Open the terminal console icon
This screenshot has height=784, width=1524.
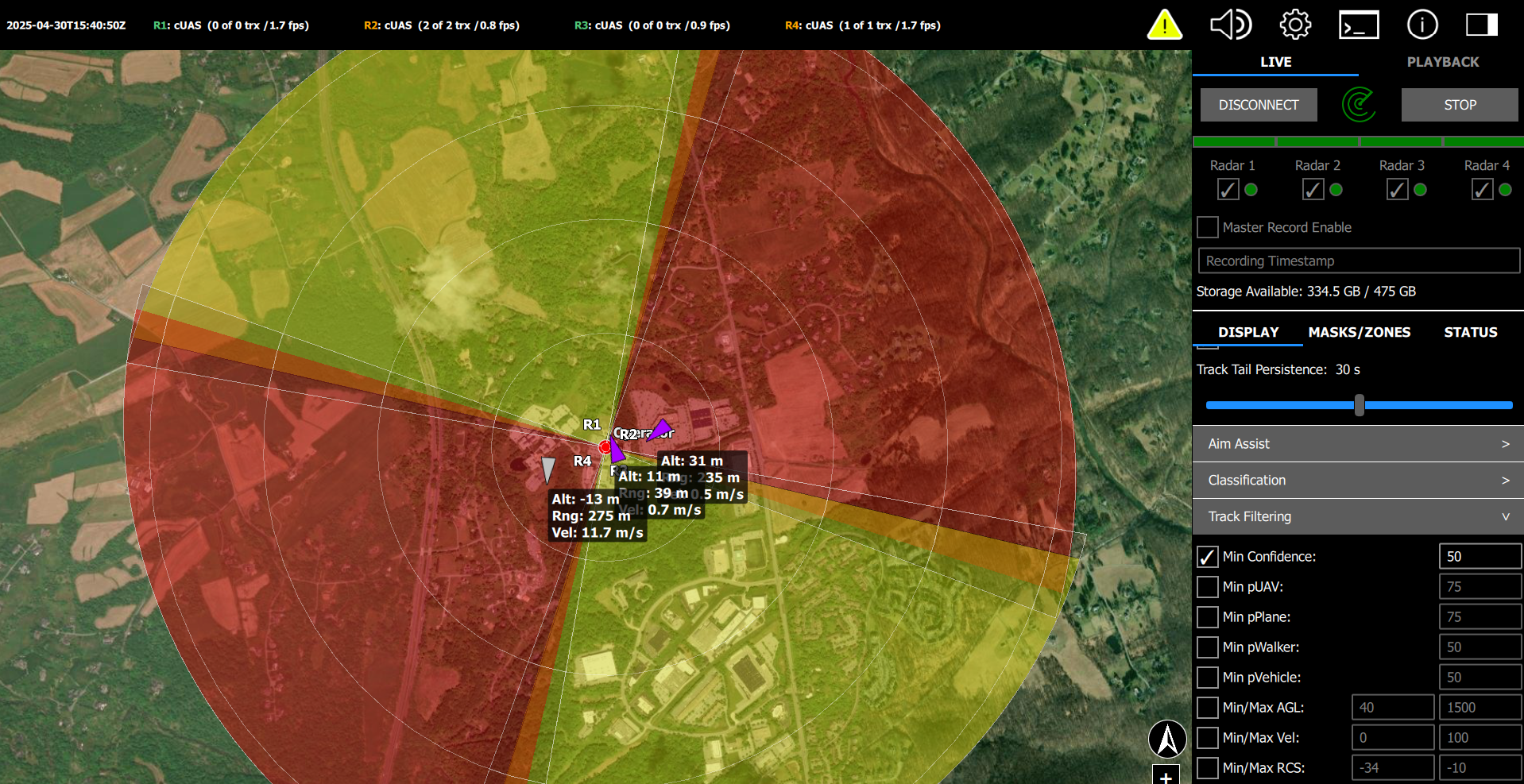tap(1359, 25)
